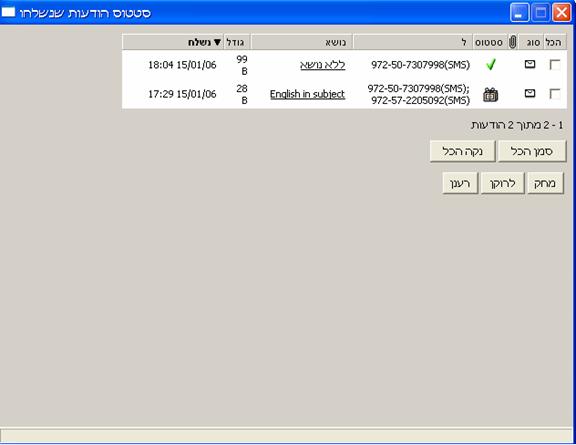
Task: Tick the checkbox for the 17:29 message
Action: tap(555, 94)
